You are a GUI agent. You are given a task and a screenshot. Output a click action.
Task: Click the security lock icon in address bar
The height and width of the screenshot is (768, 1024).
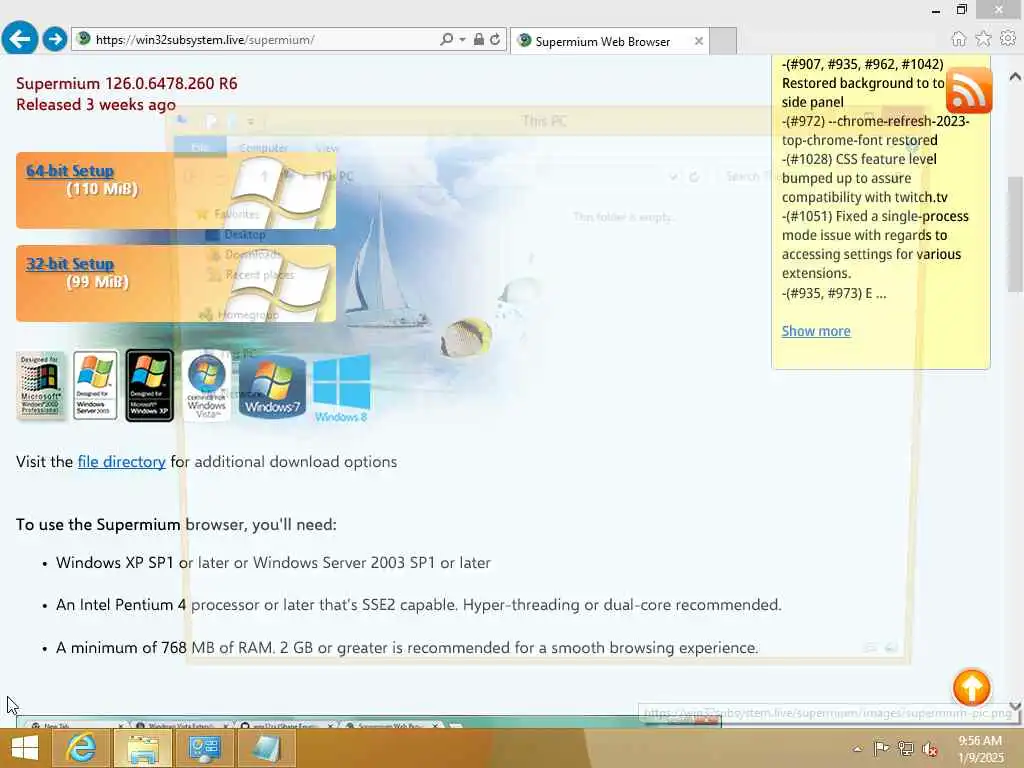479,40
